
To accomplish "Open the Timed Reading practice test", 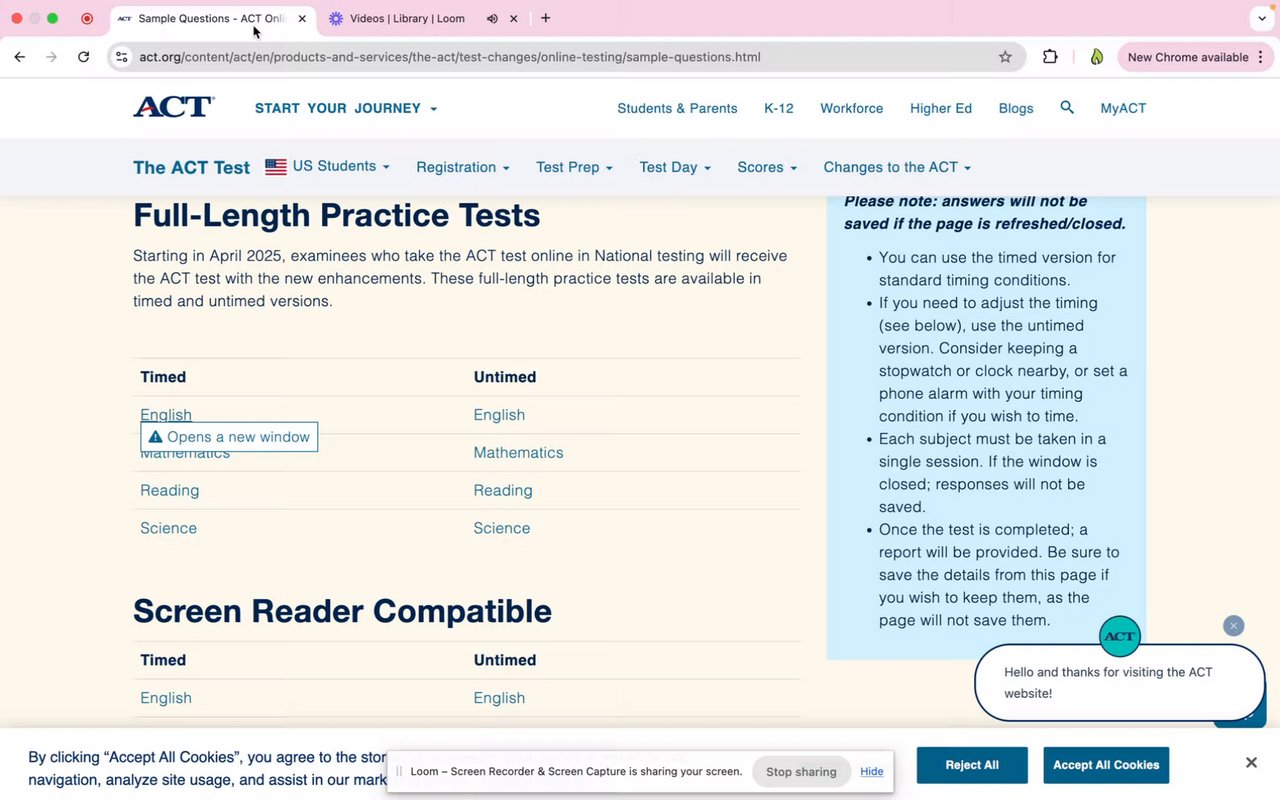I will (169, 490).
